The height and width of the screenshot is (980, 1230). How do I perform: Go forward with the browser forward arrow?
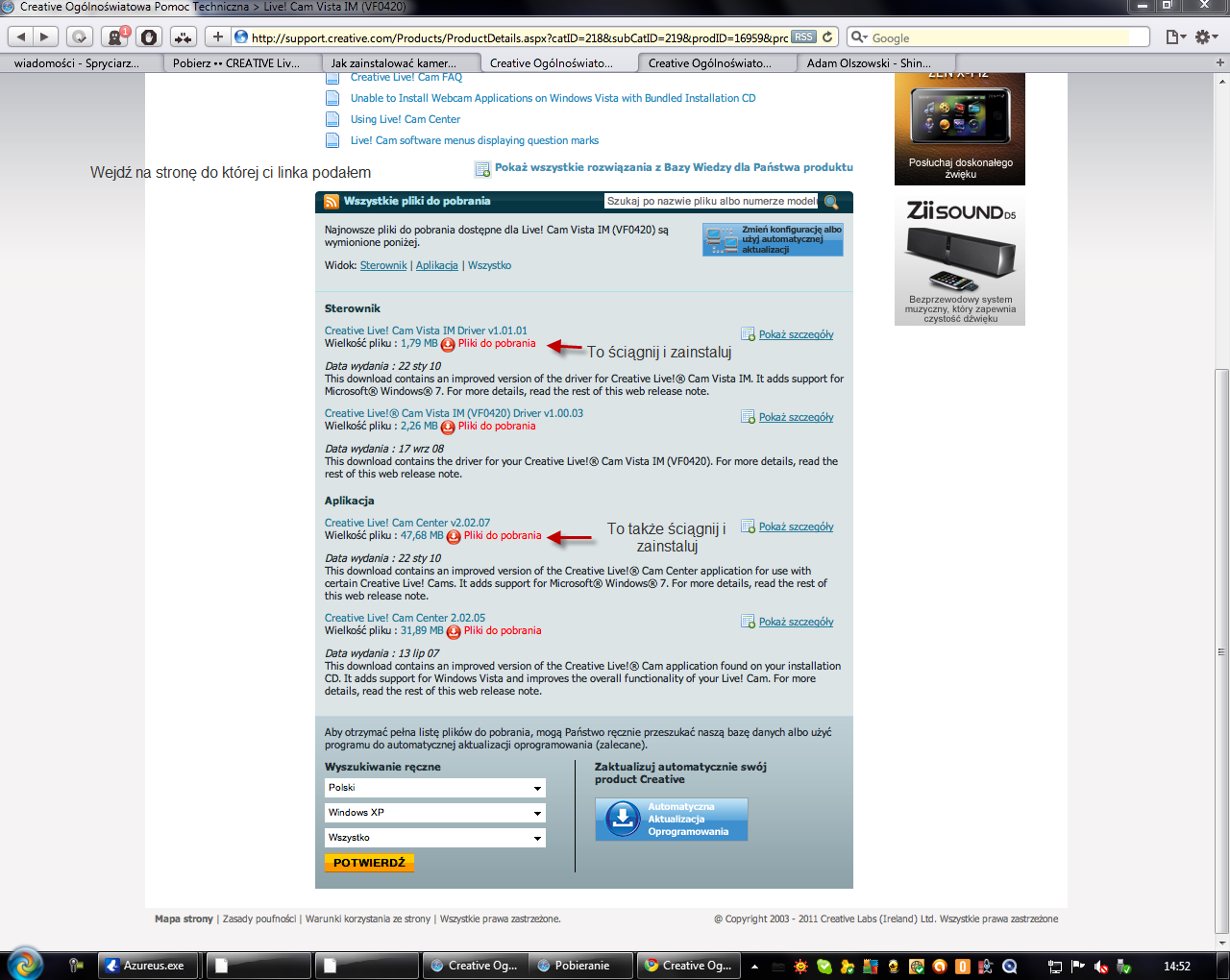[x=45, y=37]
